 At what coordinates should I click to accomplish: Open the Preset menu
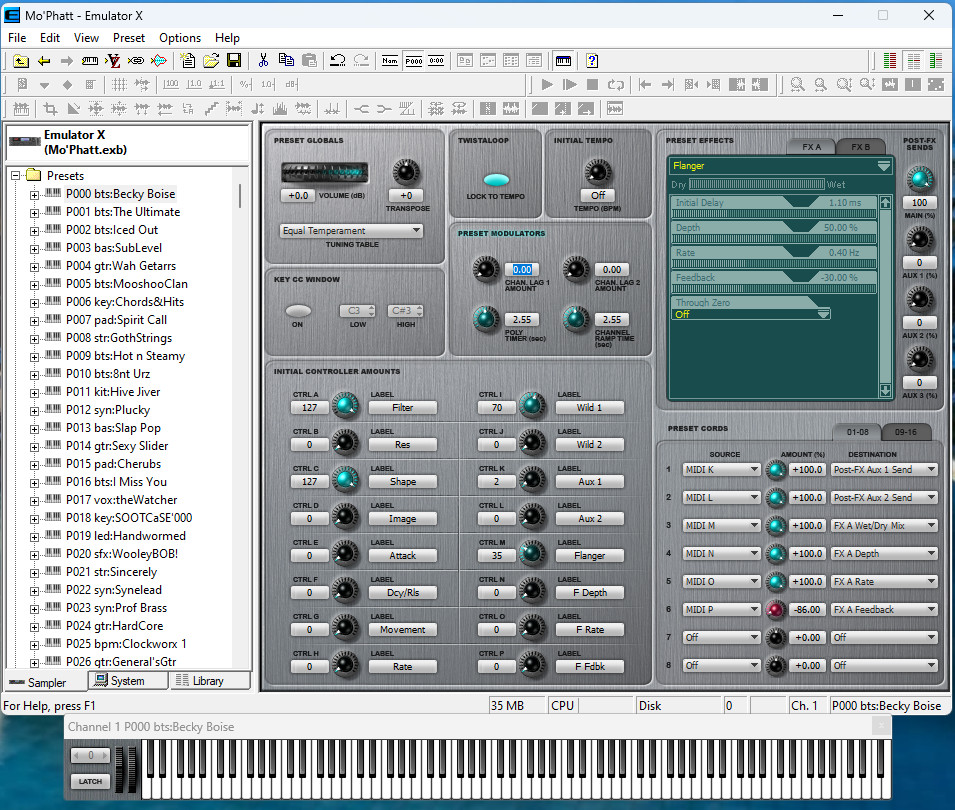coord(129,38)
